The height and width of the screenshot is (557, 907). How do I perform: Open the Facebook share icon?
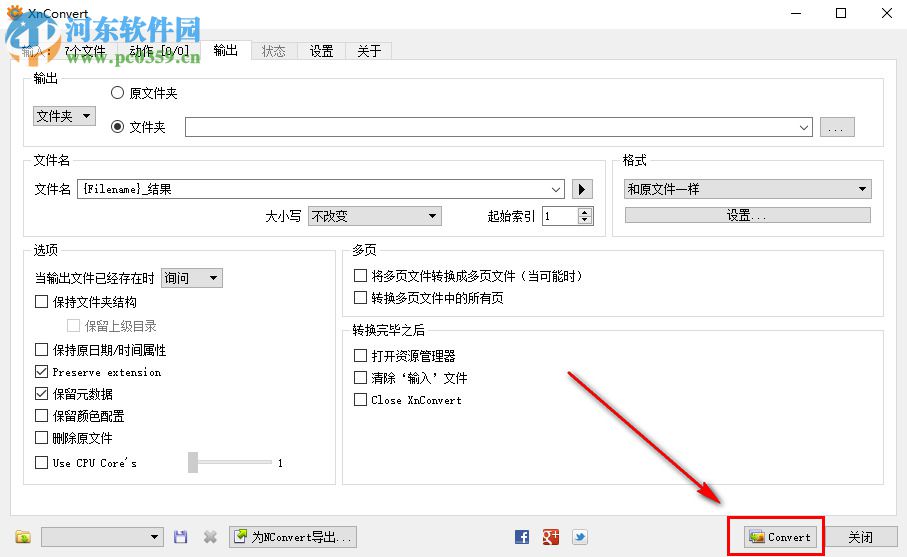pyautogui.click(x=522, y=537)
